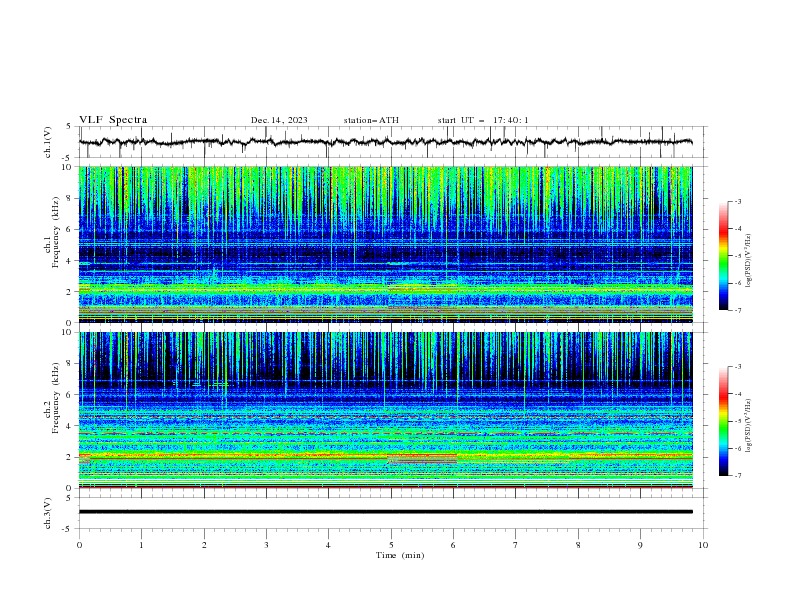The width and height of the screenshot is (792, 612).
Task: Click the log(PSD) label of ch.1 colorbar
Action: click(x=748, y=261)
